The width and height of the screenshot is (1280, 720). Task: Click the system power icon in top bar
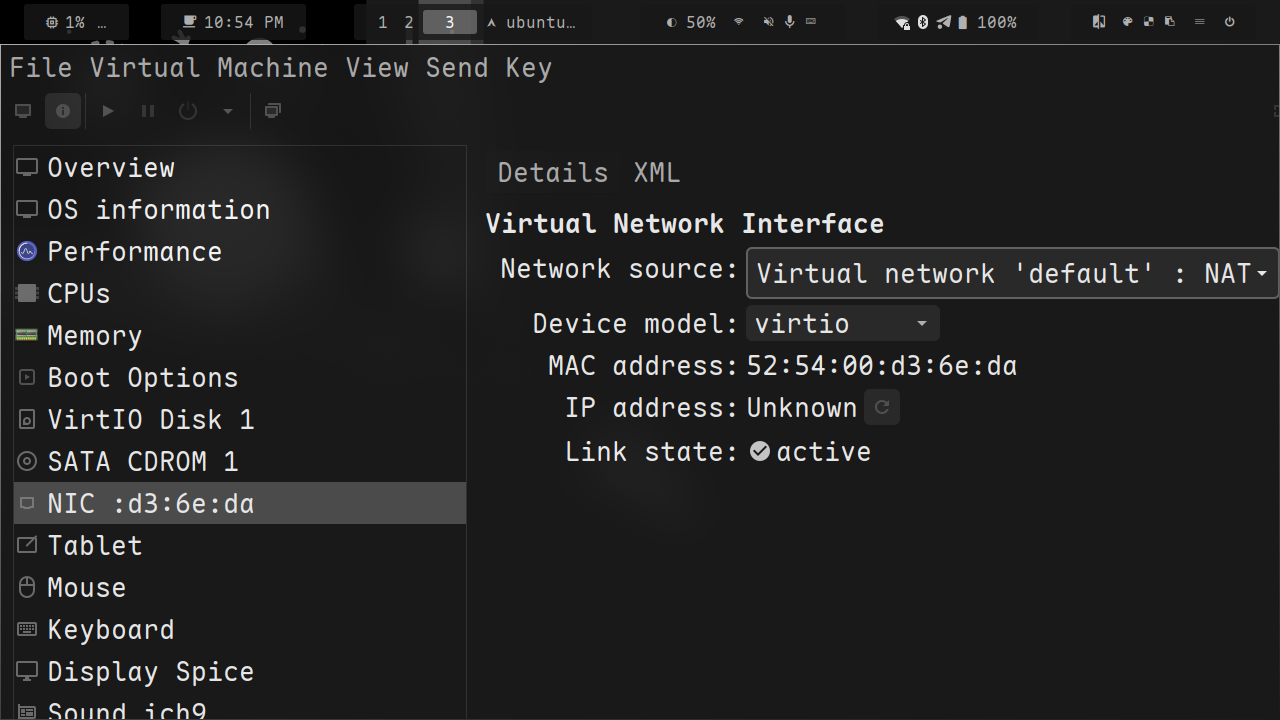pyautogui.click(x=1229, y=22)
